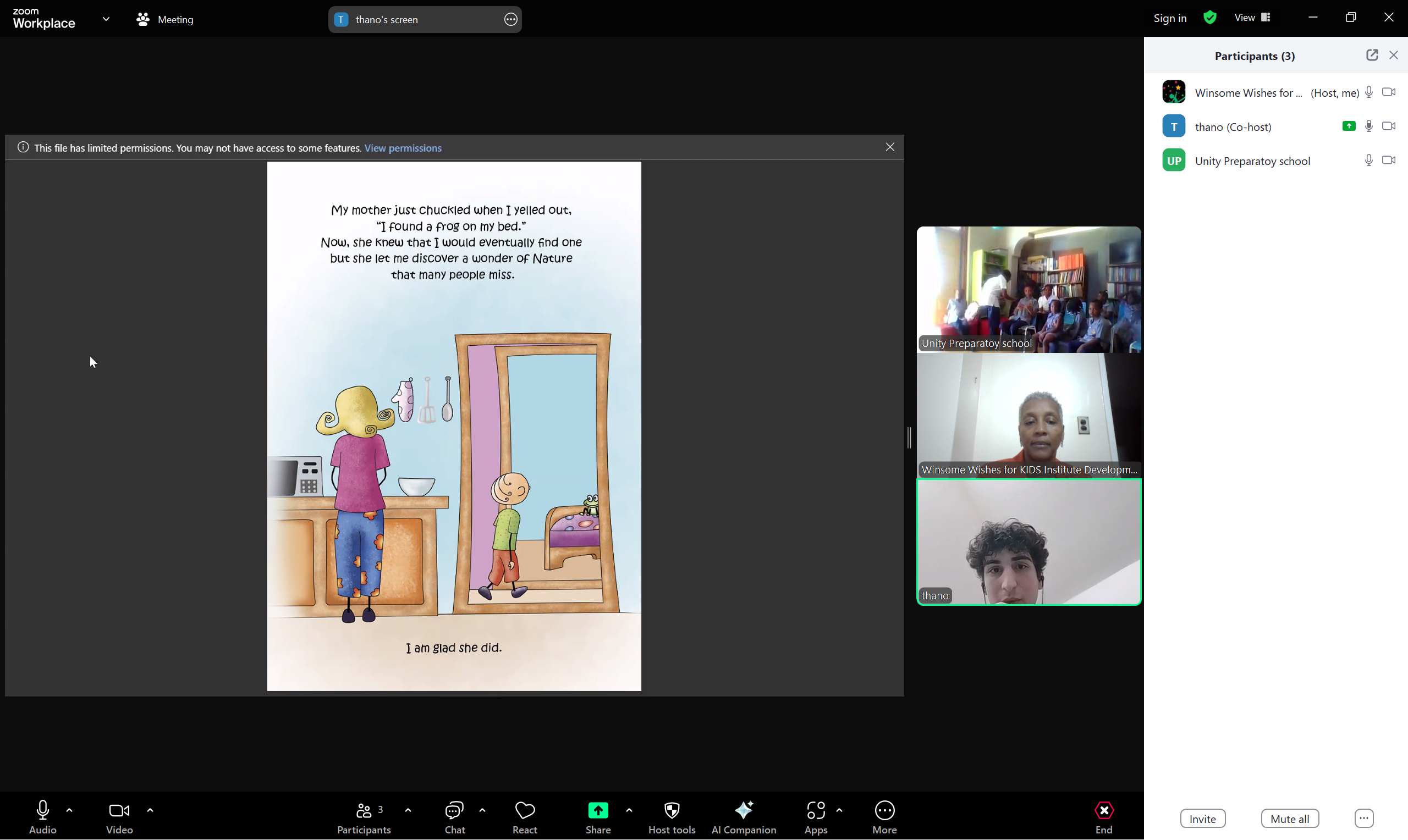Mute thano's microphone in participant list
Image resolution: width=1408 pixels, height=840 pixels.
(1368, 126)
